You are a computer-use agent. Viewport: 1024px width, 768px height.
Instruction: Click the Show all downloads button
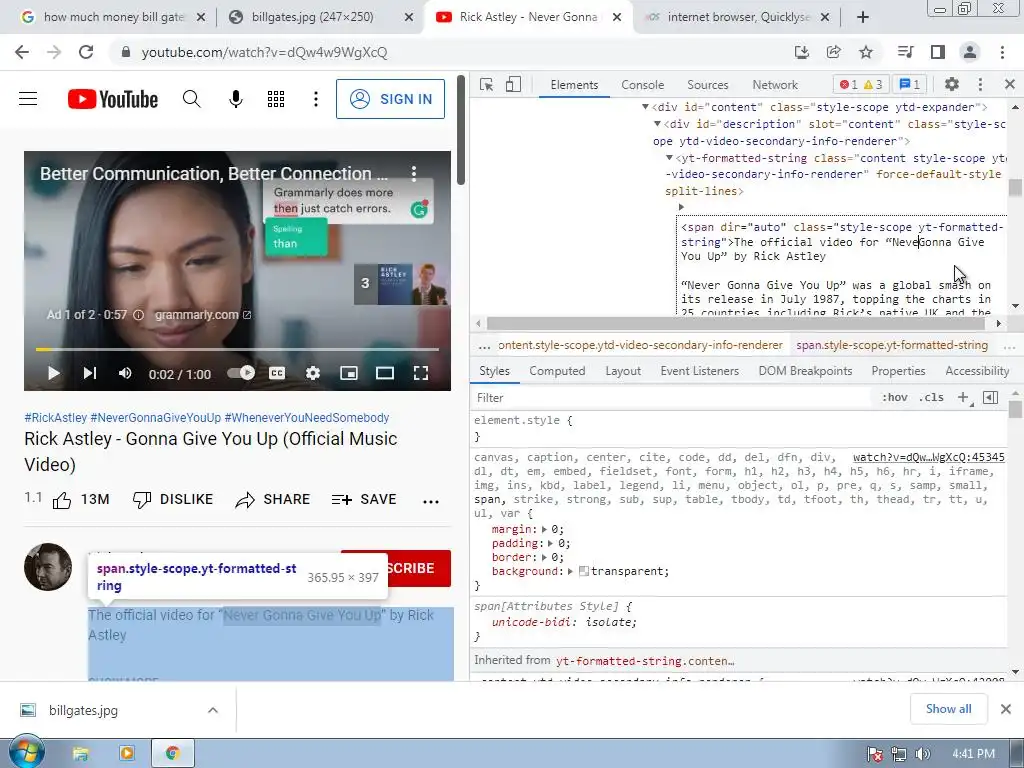pyautogui.click(x=948, y=709)
